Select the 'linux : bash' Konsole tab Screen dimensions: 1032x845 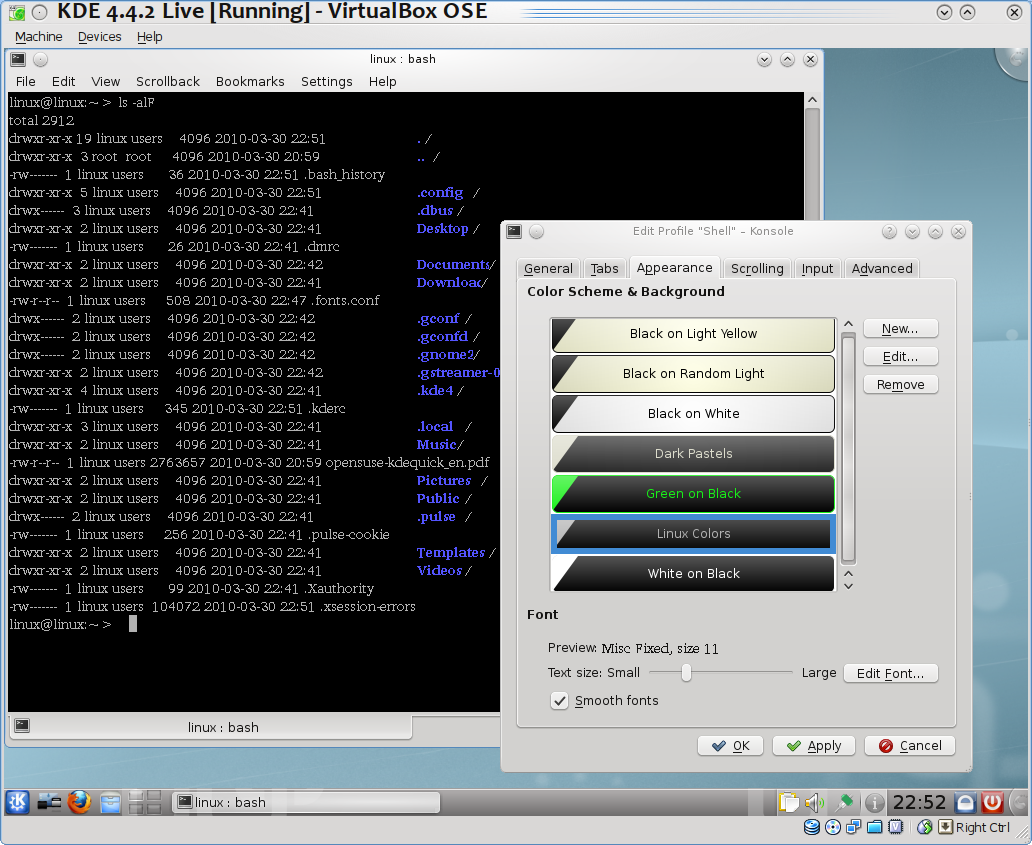point(211,727)
